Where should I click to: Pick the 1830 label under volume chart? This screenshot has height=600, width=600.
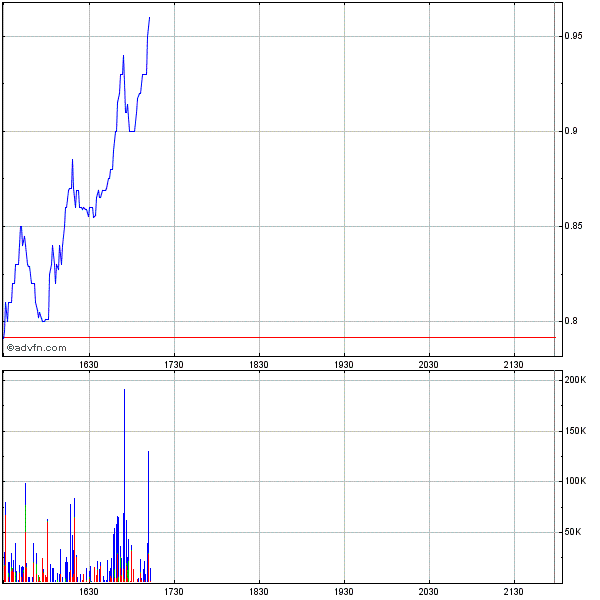tap(259, 592)
